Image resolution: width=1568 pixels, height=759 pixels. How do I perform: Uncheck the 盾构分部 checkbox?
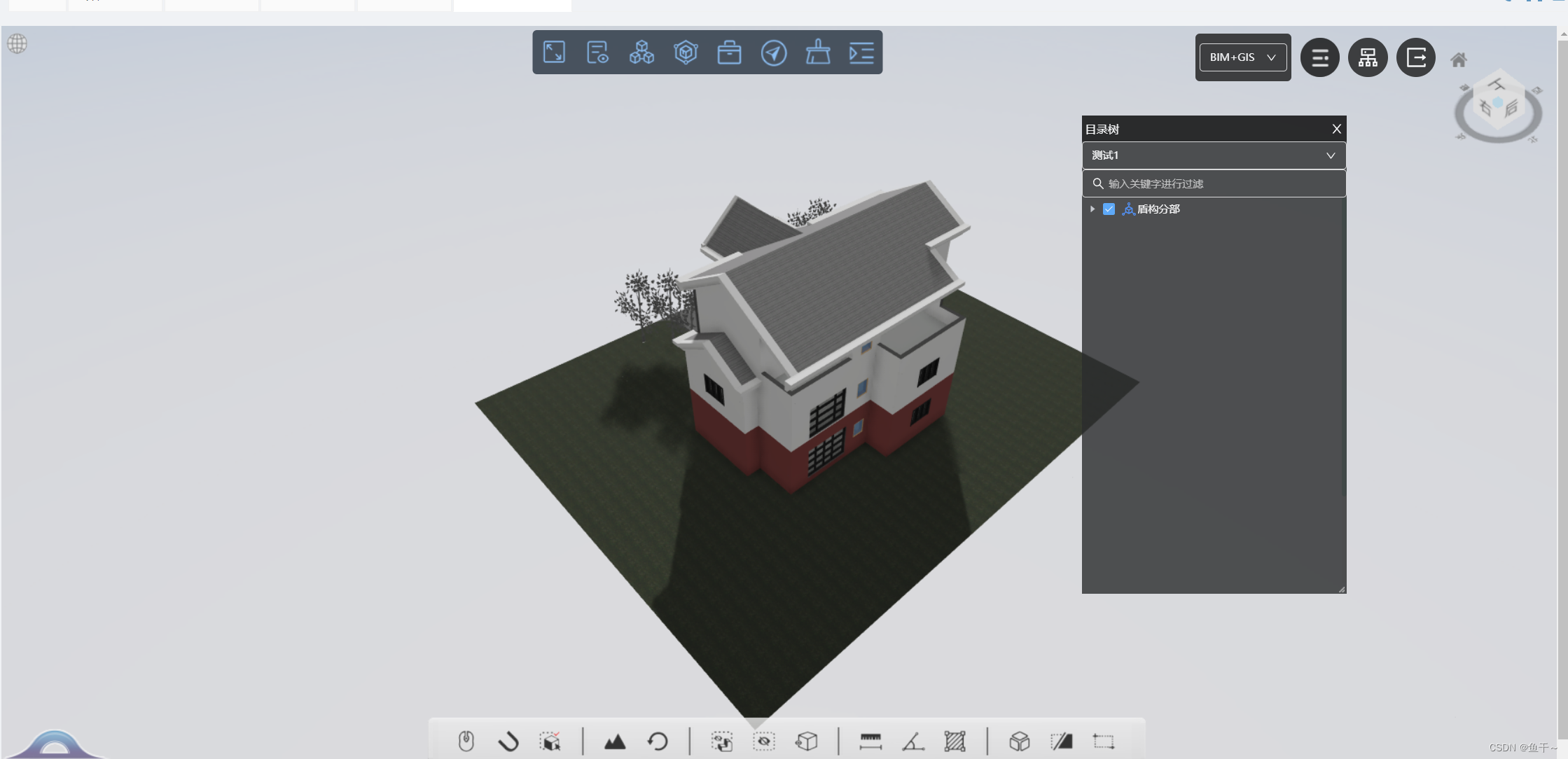pyautogui.click(x=1109, y=209)
